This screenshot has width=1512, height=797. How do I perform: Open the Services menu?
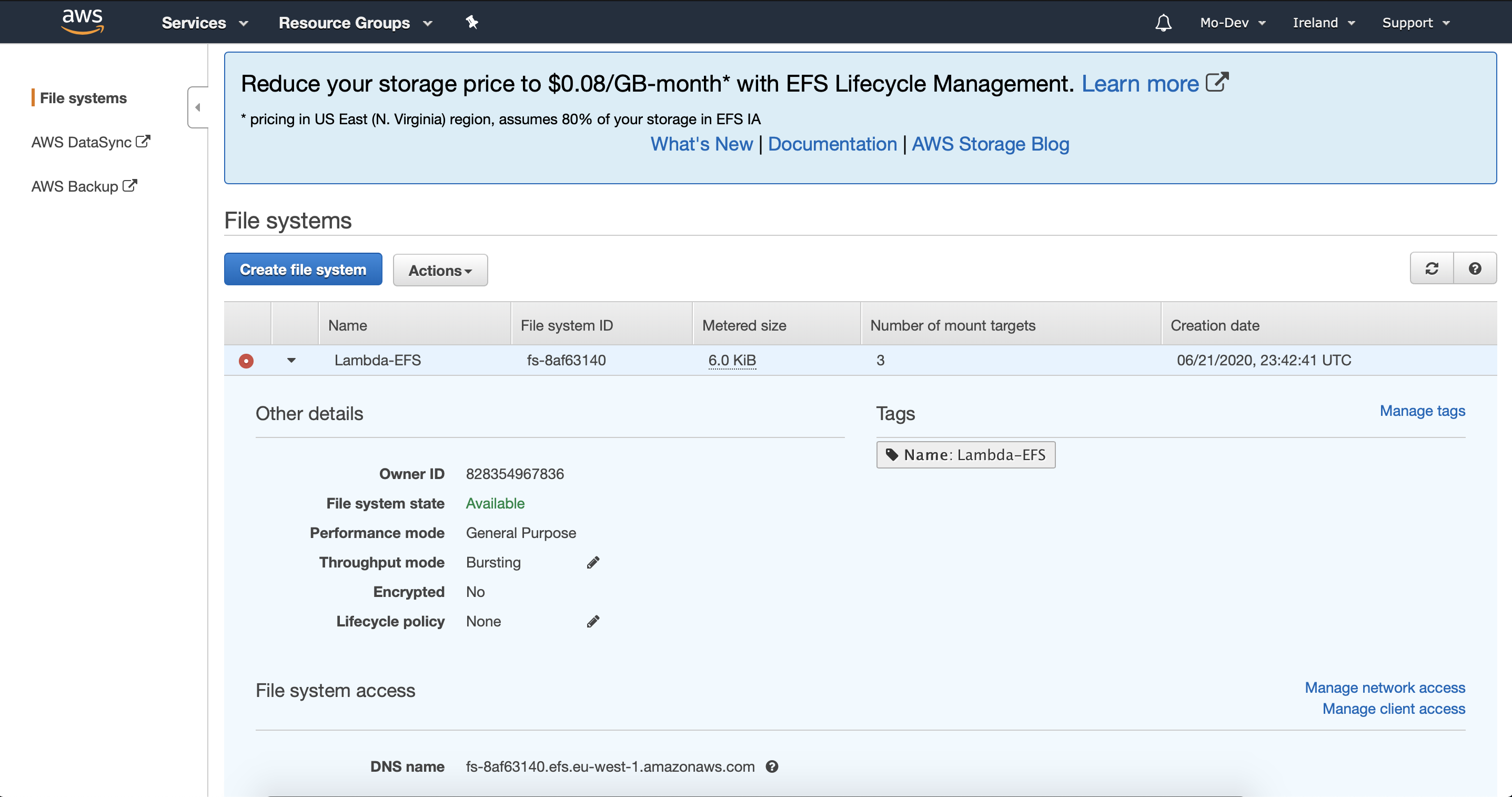pos(205,23)
